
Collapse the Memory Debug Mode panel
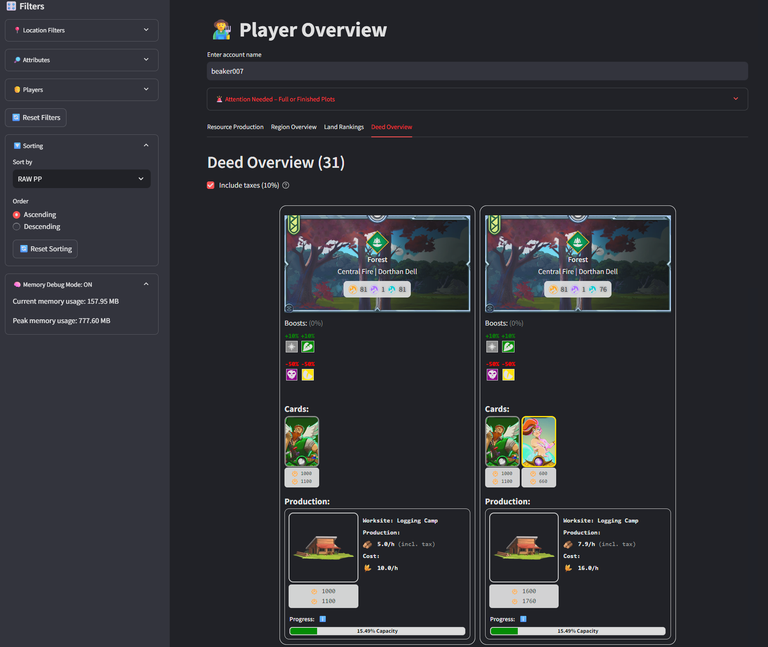[x=81, y=284]
